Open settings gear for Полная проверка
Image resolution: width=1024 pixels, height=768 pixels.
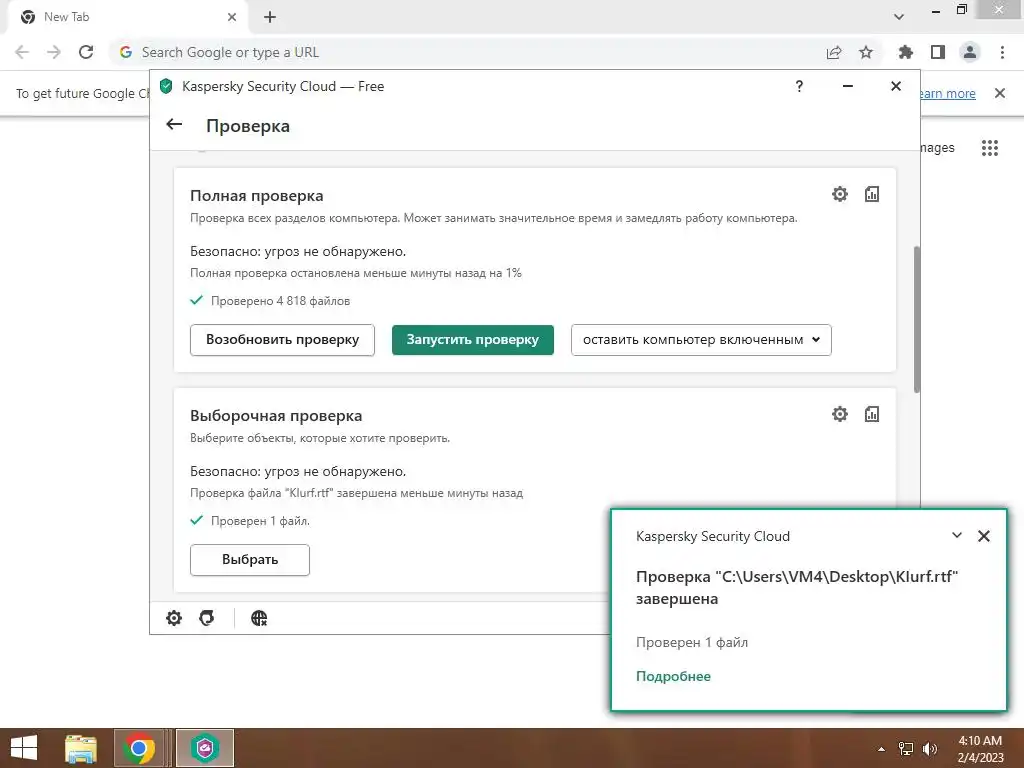839,194
